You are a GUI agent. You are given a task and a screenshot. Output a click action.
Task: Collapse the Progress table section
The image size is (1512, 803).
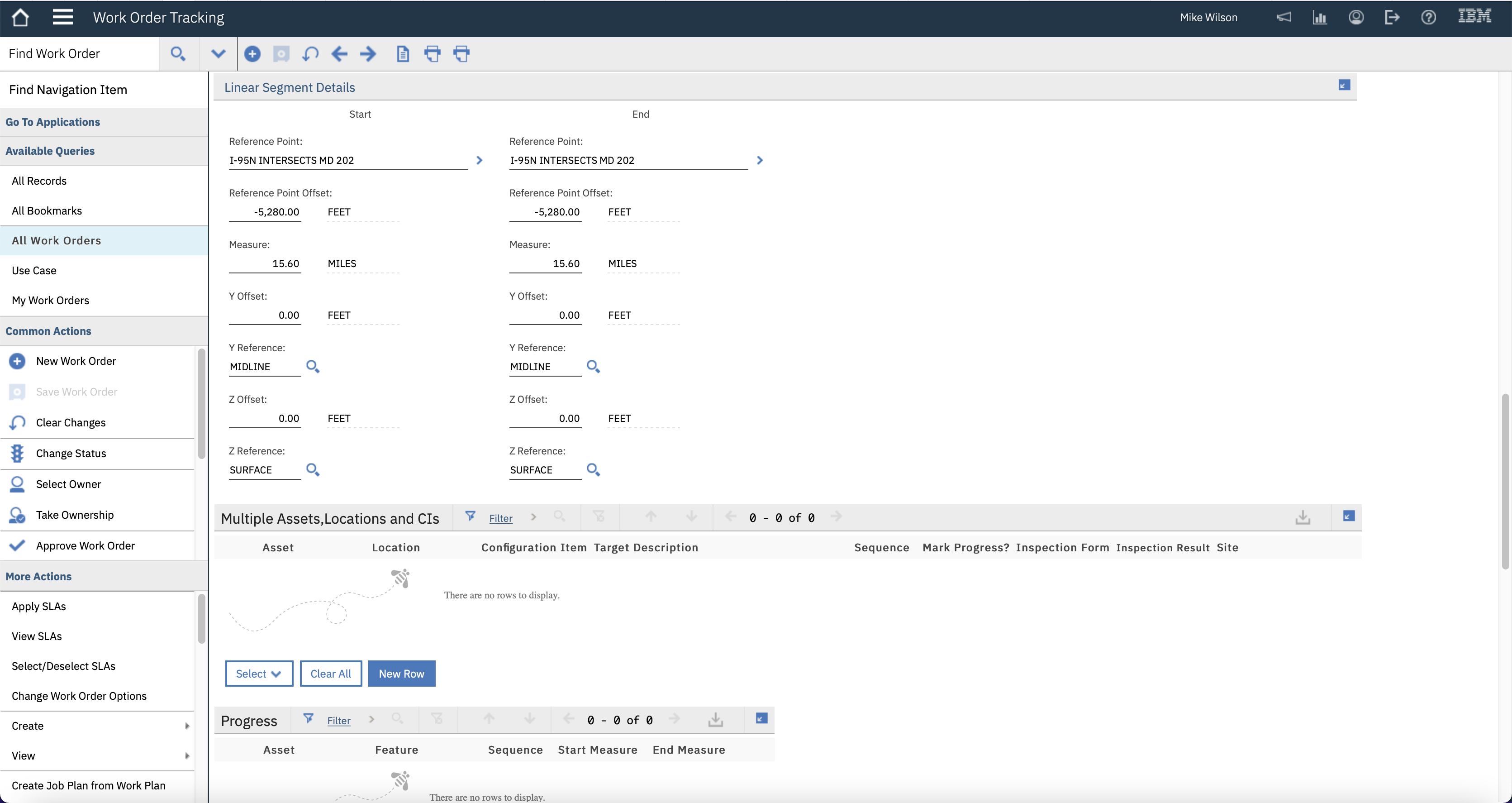[x=761, y=719]
